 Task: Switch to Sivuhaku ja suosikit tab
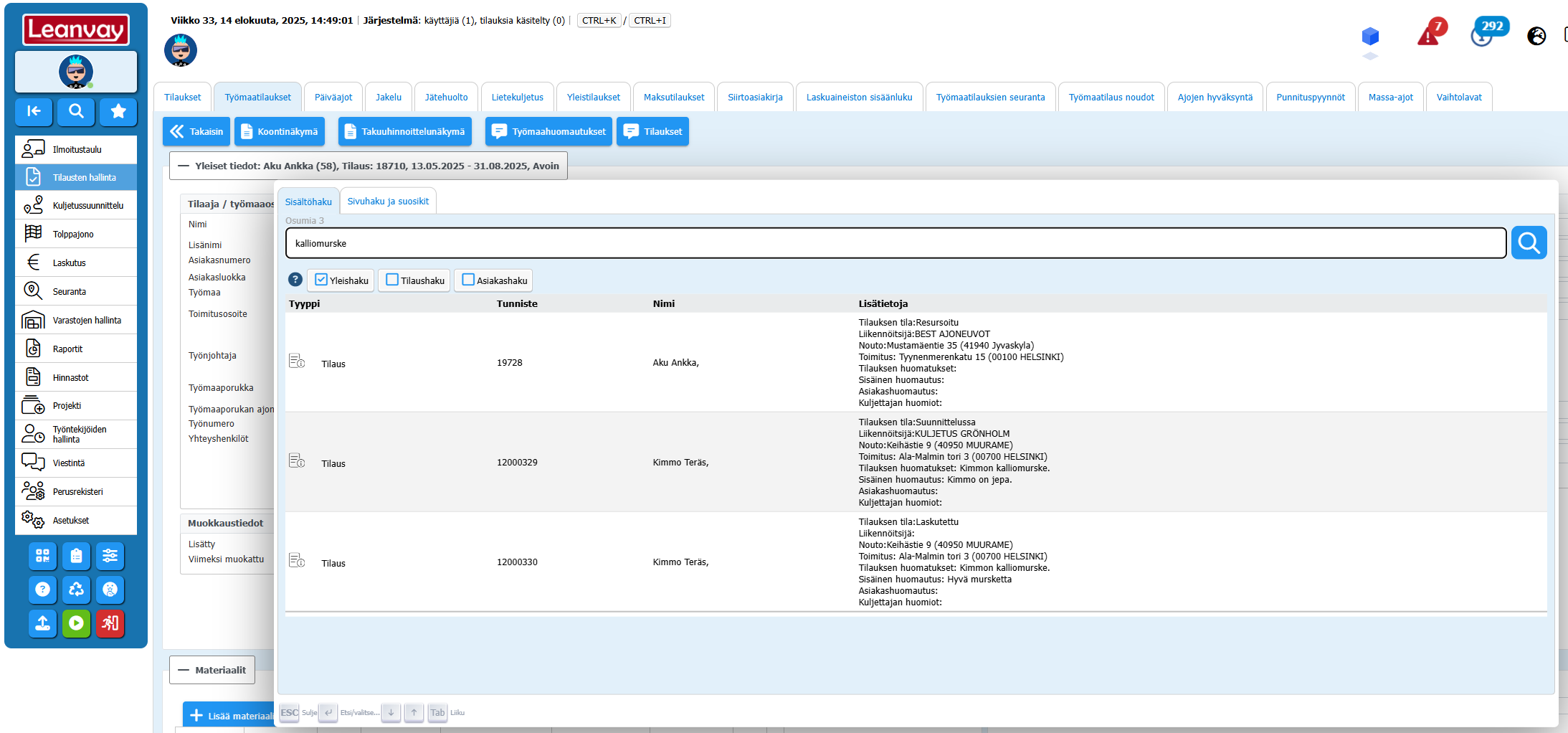click(388, 202)
